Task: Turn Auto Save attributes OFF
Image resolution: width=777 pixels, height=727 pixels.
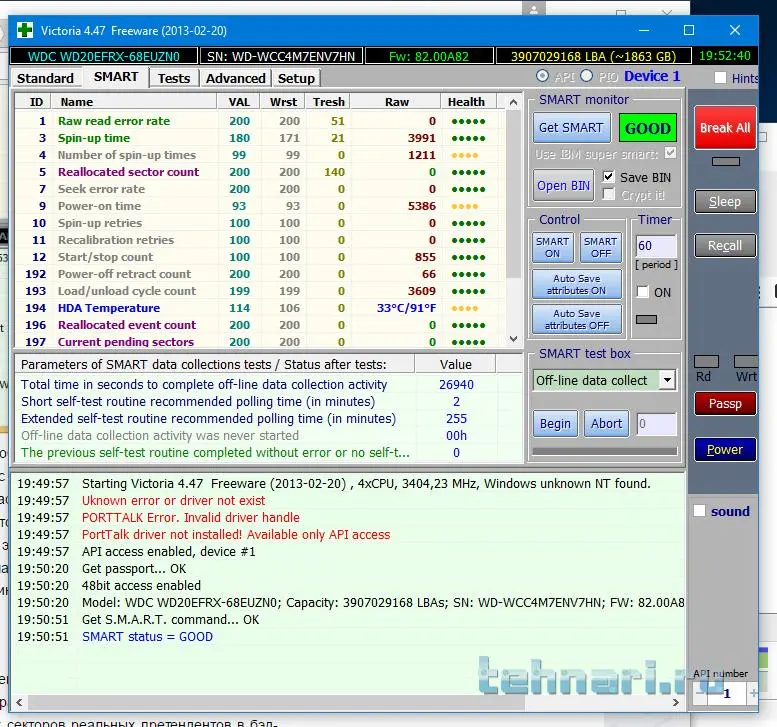Action: [x=577, y=320]
